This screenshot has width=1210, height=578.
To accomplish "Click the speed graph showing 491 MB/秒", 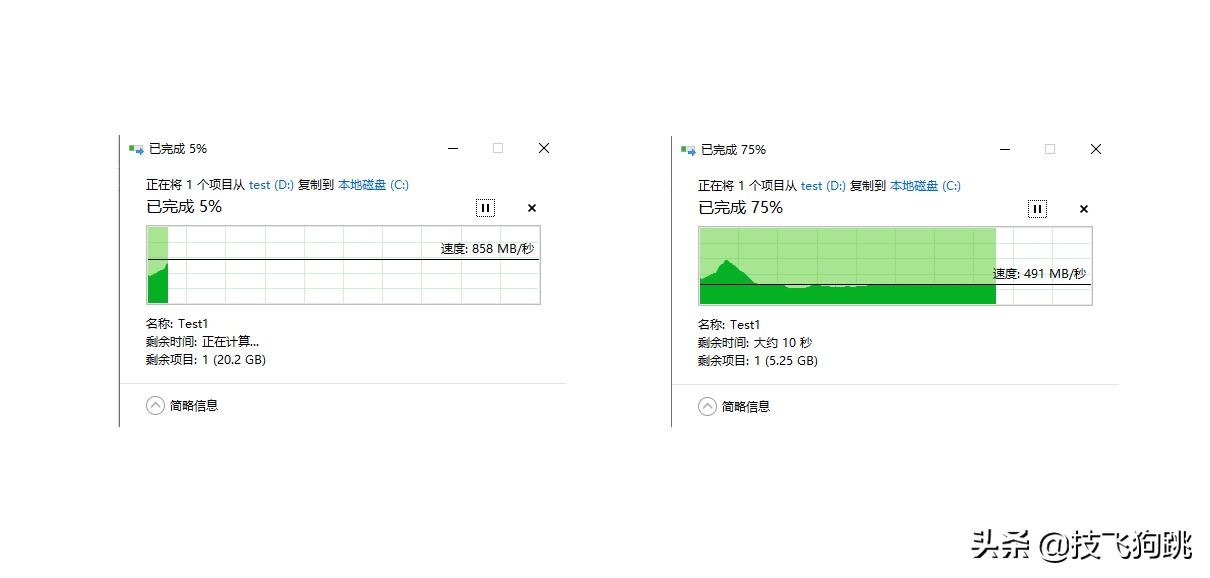I will click(895, 264).
